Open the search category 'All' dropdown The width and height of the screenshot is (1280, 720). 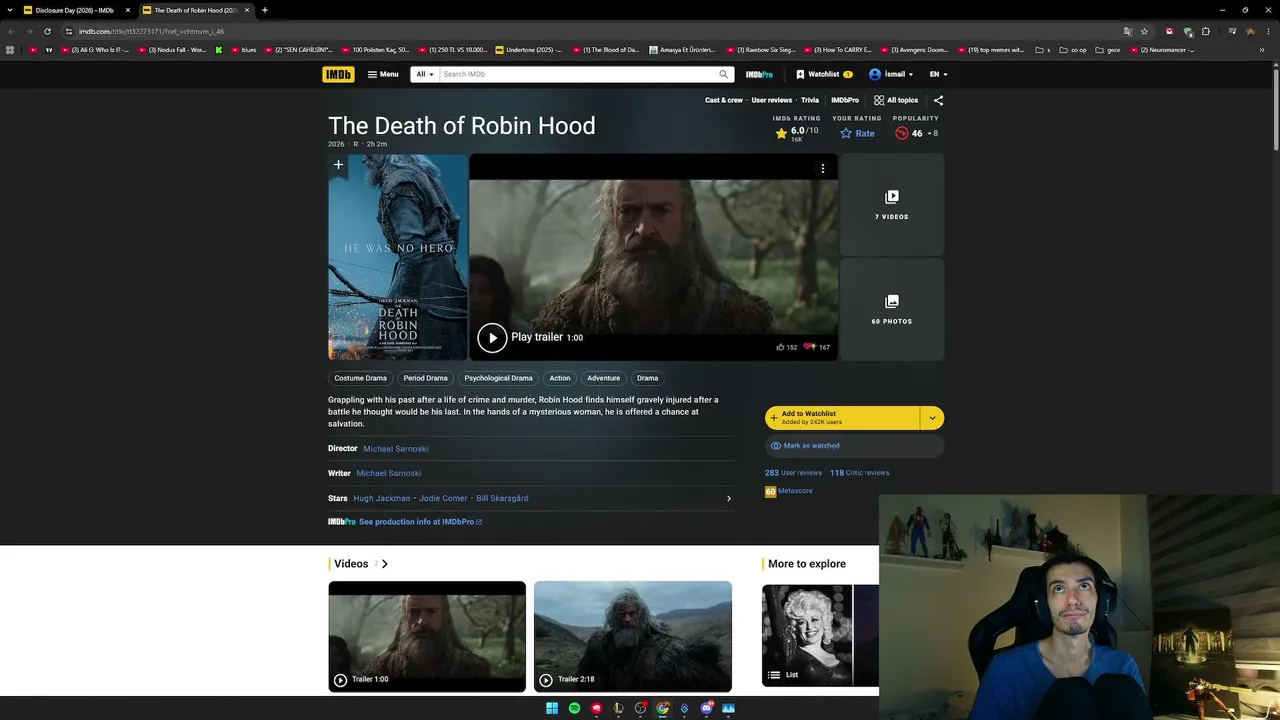pos(425,74)
